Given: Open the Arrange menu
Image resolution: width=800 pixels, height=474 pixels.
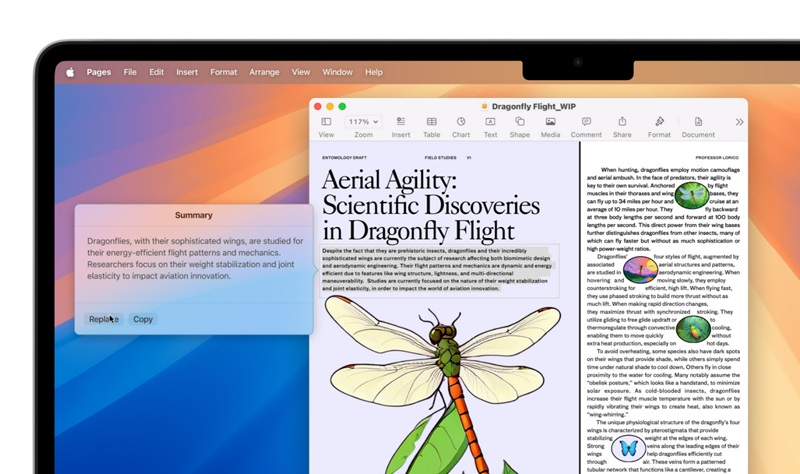Looking at the screenshot, I should [264, 72].
